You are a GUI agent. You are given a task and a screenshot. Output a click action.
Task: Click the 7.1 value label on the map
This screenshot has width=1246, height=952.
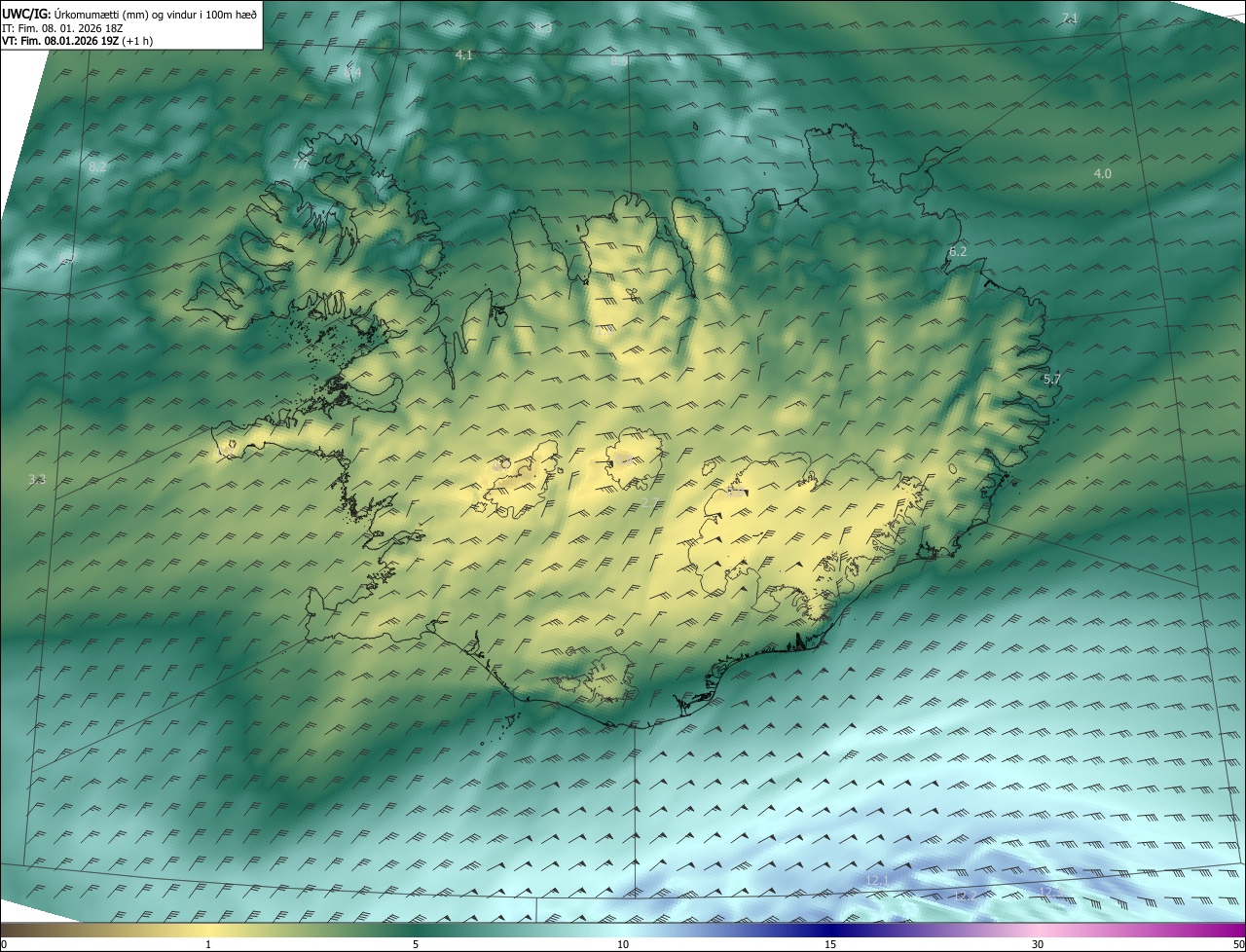pos(1070,18)
